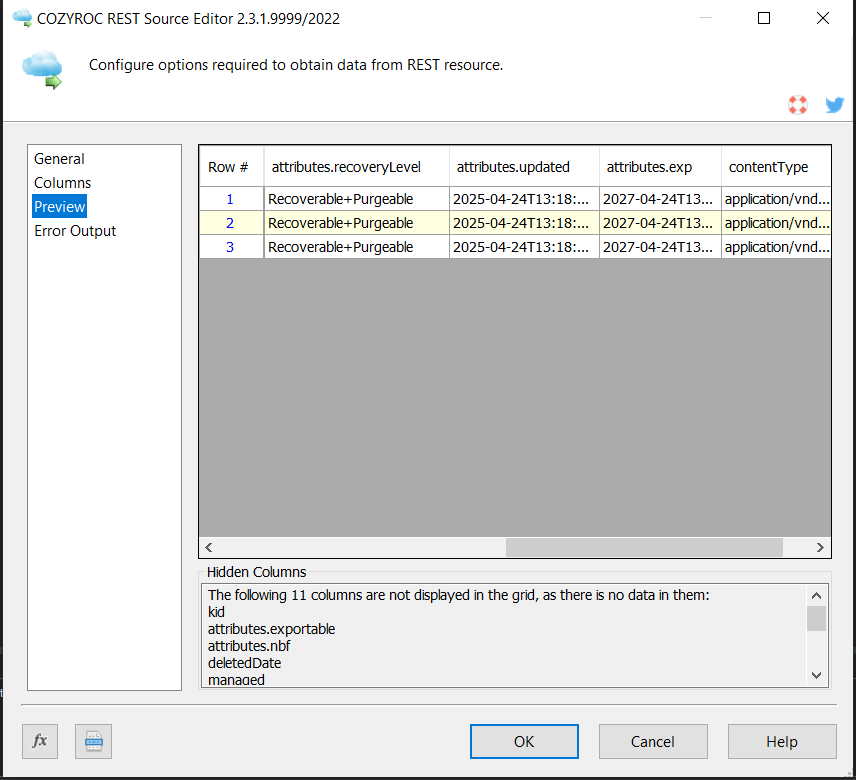Viewport: 856px width, 780px height.
Task: Click the Cancel button
Action: [653, 741]
